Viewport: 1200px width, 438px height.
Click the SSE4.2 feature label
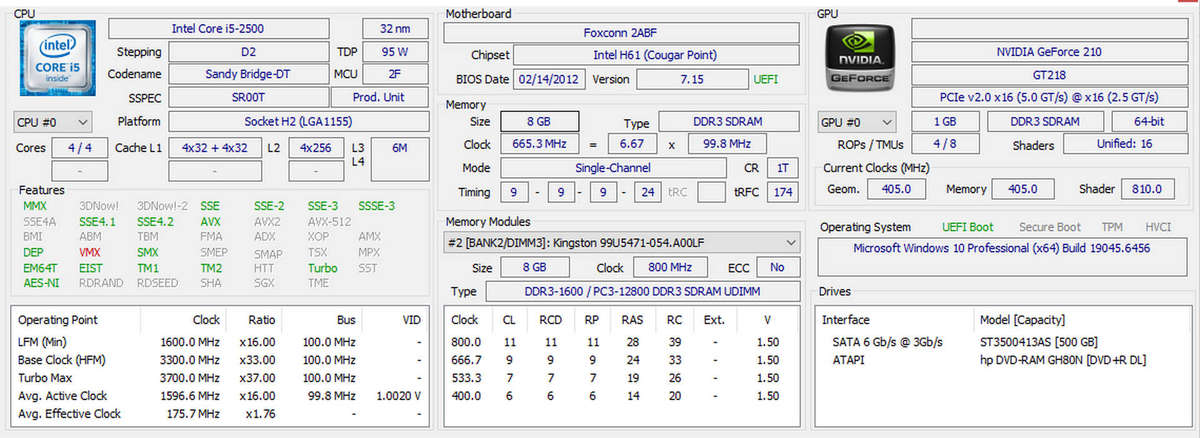(x=155, y=222)
